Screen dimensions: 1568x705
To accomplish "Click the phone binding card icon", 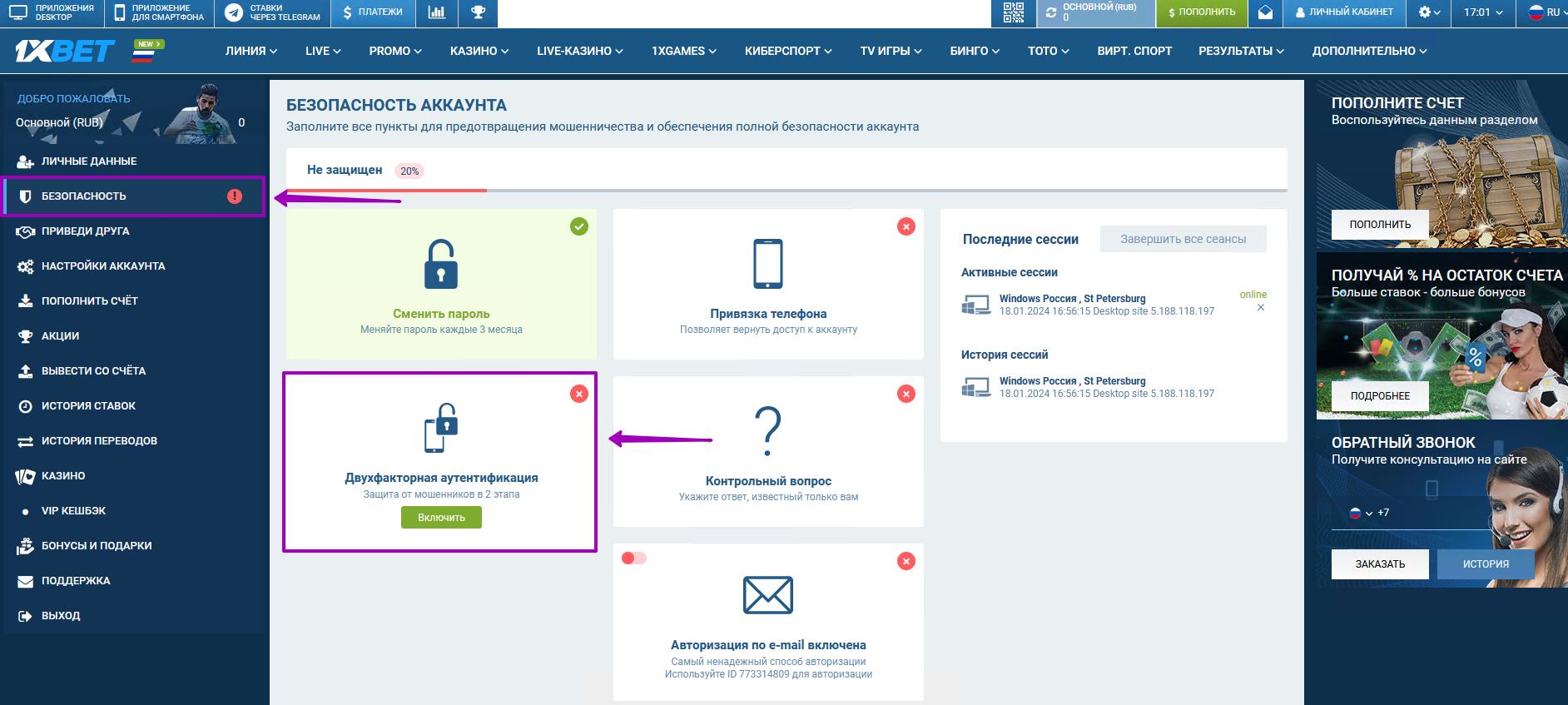I will (767, 264).
